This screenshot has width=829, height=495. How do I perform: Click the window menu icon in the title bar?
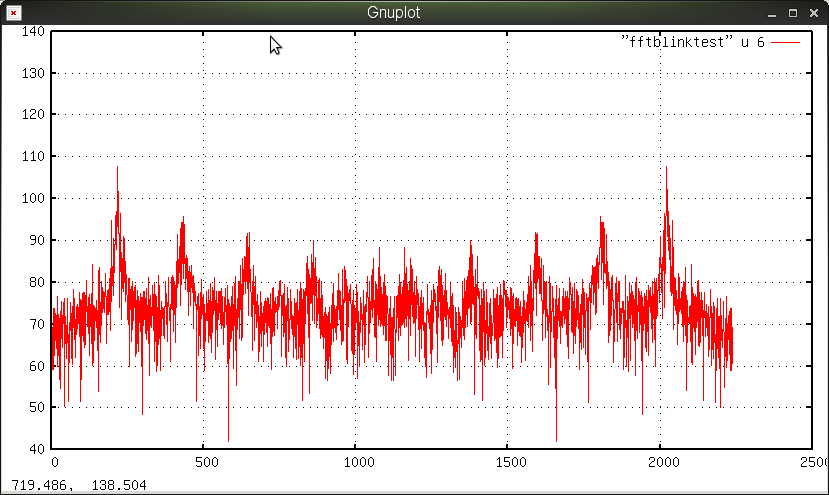(x=12, y=13)
